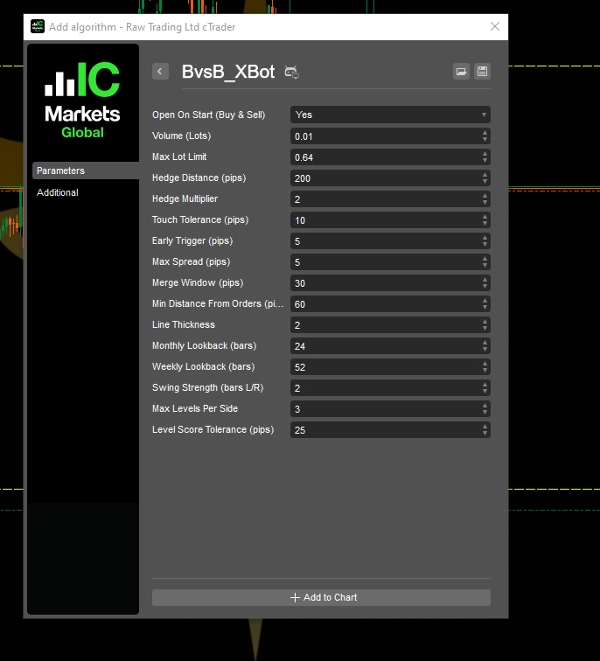
Task: Adjust Level Score Tolerance stepper arrows
Action: coord(485,430)
